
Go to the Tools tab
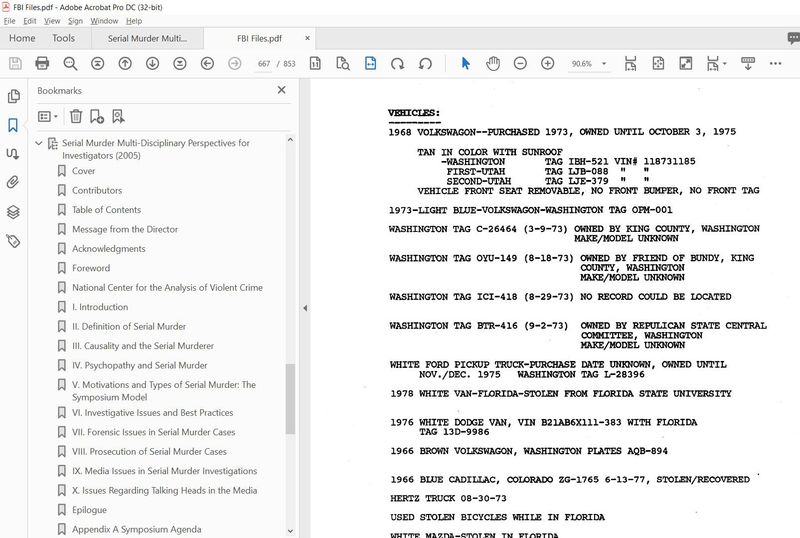[63, 38]
